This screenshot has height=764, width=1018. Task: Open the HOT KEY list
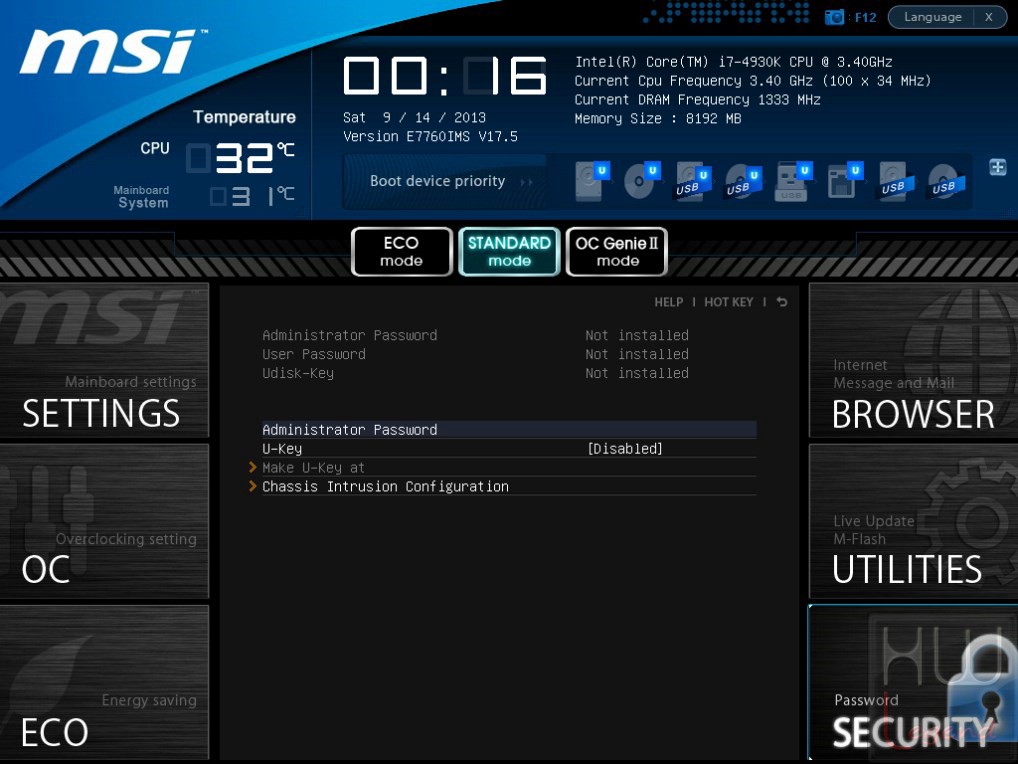click(728, 302)
